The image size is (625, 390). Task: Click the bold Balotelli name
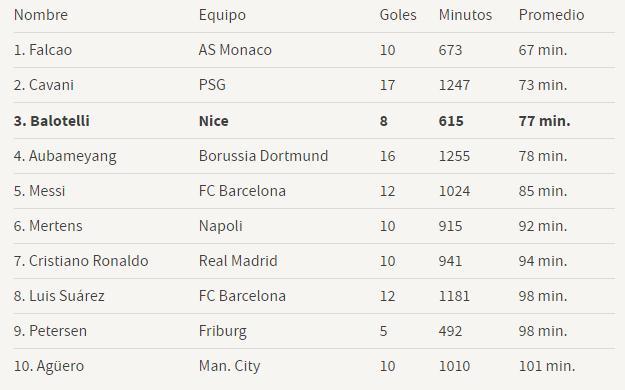(52, 121)
